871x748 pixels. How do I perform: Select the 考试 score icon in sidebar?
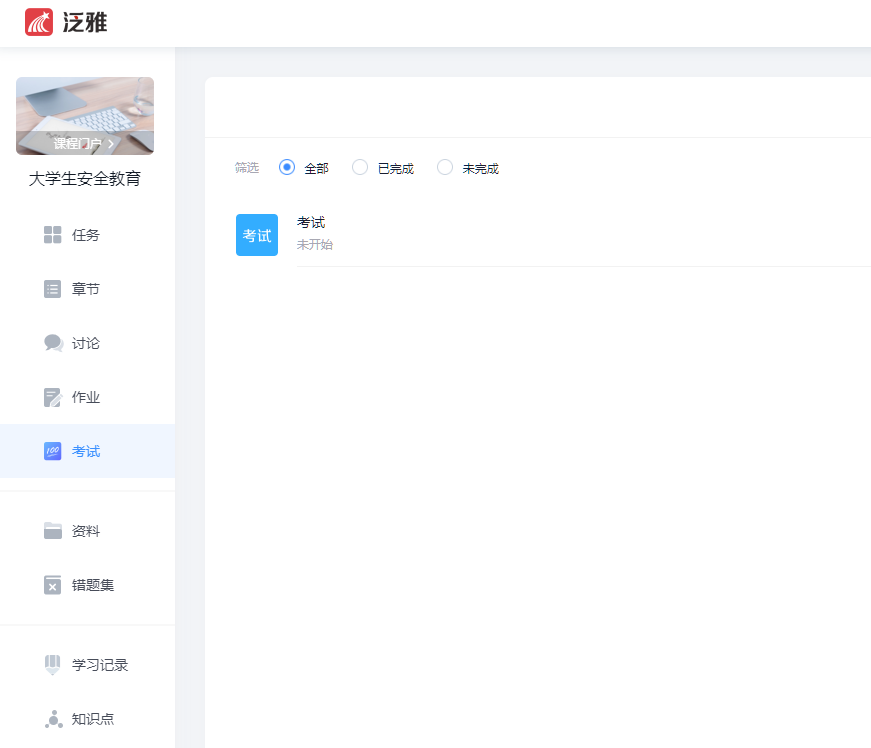click(x=53, y=451)
